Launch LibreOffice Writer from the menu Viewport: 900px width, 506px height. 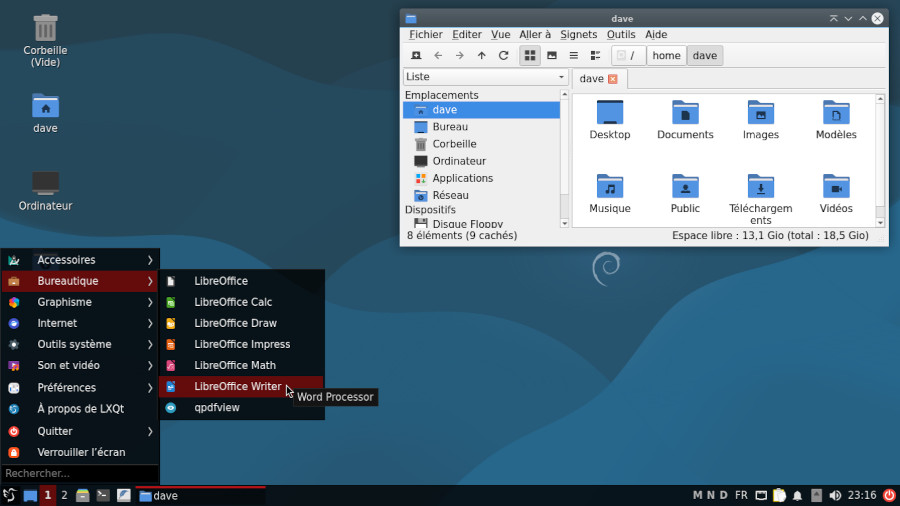pyautogui.click(x=242, y=387)
